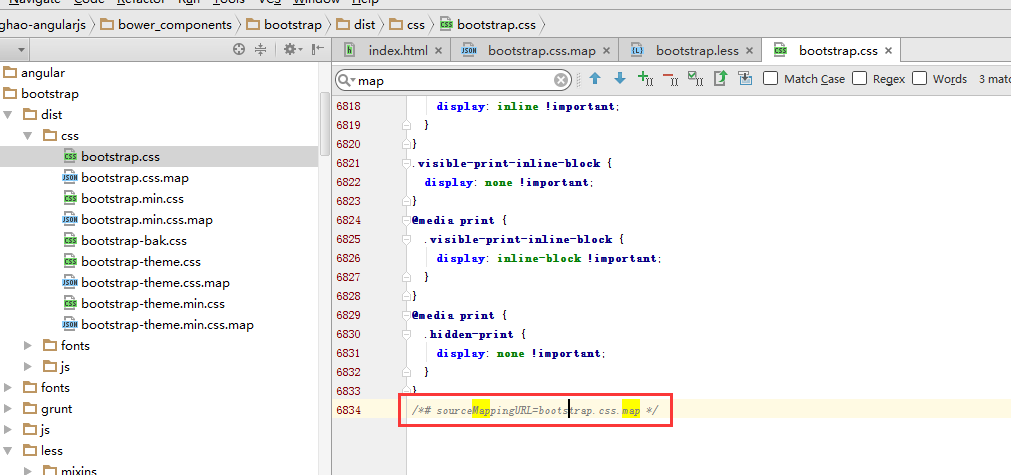Expand the grunt folder arrow
The height and width of the screenshot is (475, 1011).
(8, 409)
